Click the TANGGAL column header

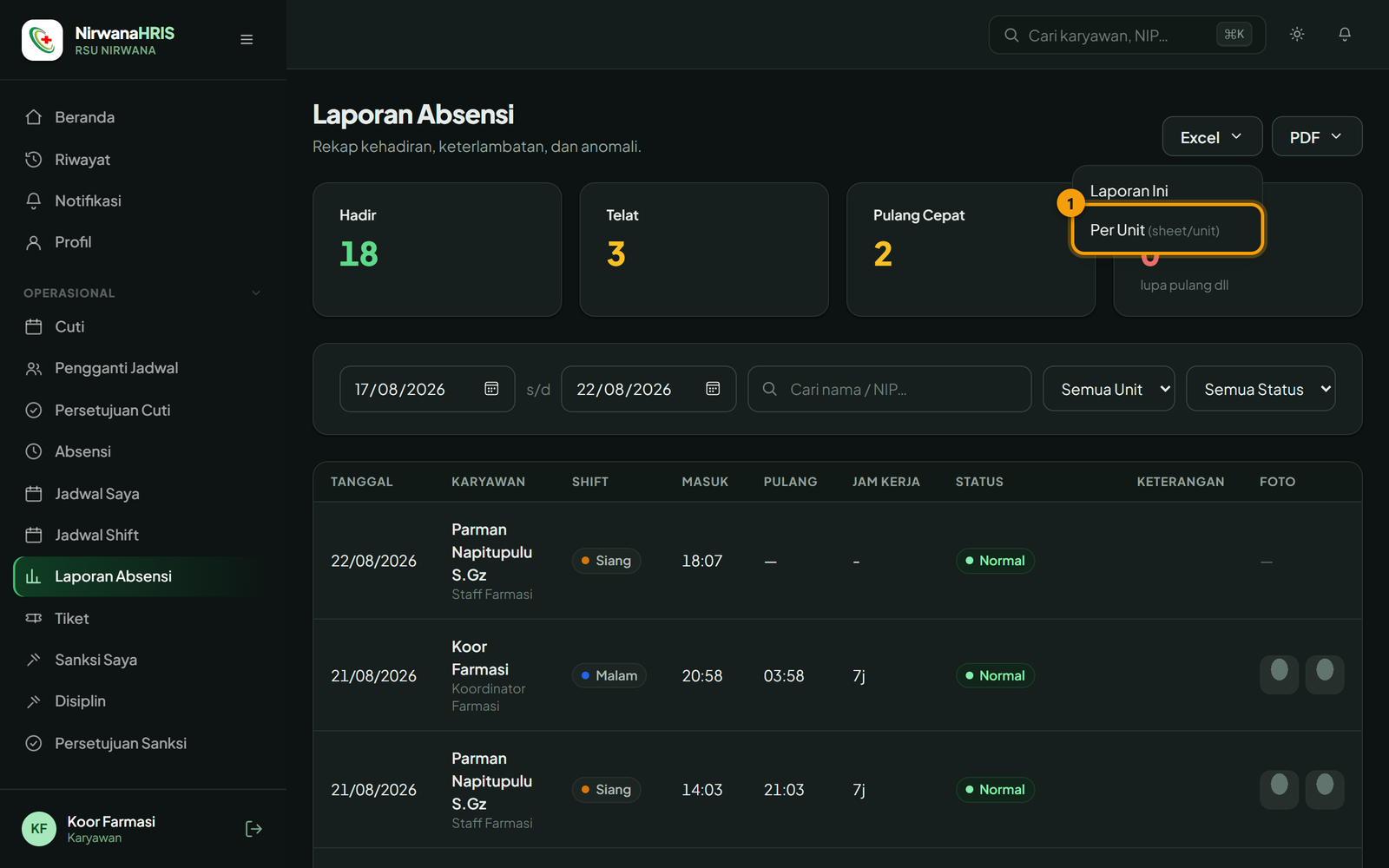coord(362,482)
